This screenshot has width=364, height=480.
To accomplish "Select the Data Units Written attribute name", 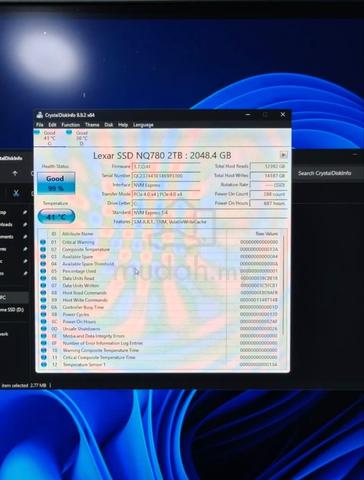I will [x=81, y=285].
